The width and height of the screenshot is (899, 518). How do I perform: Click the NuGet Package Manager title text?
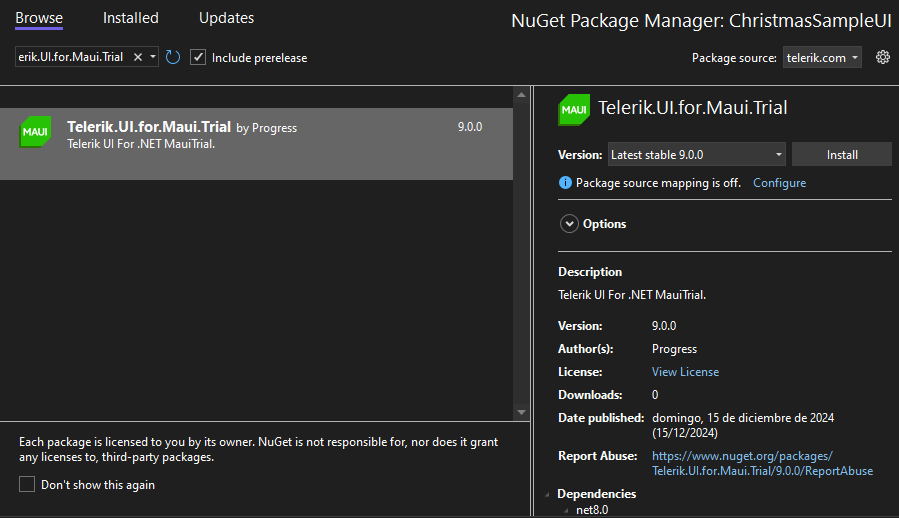tap(701, 21)
